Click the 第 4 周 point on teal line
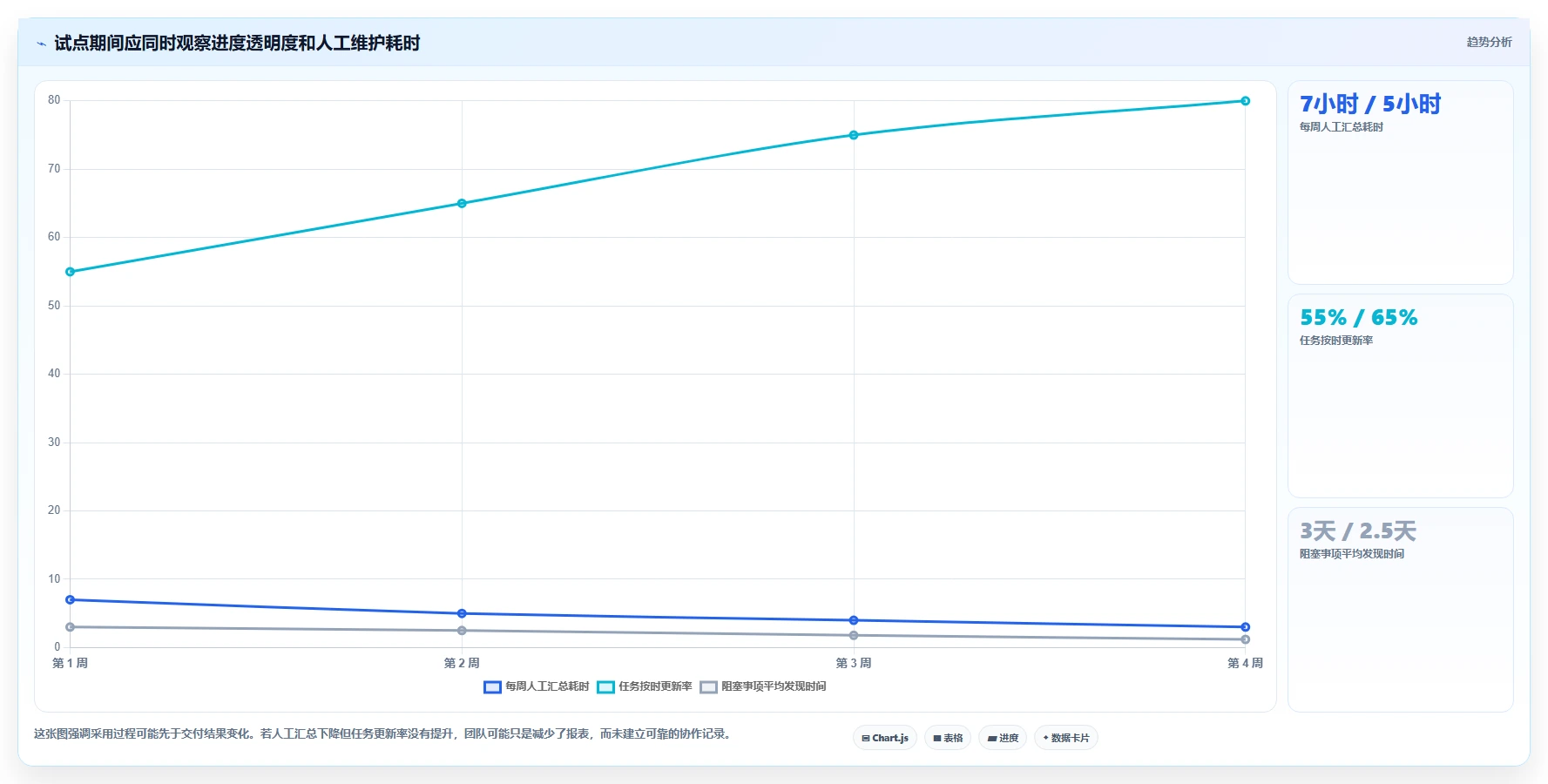 tap(1245, 101)
